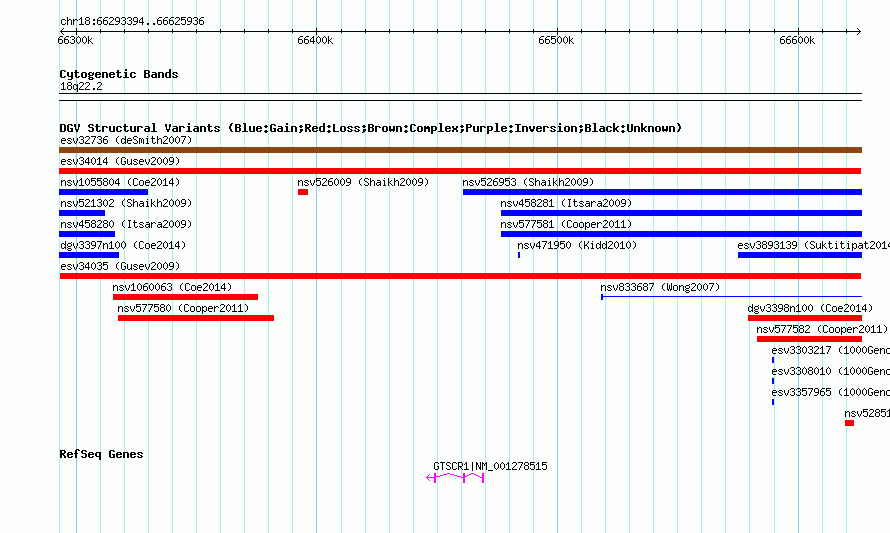Screen dimensions: 890x533
Task: Click the 66500k ruler tick label
Action: click(556, 40)
